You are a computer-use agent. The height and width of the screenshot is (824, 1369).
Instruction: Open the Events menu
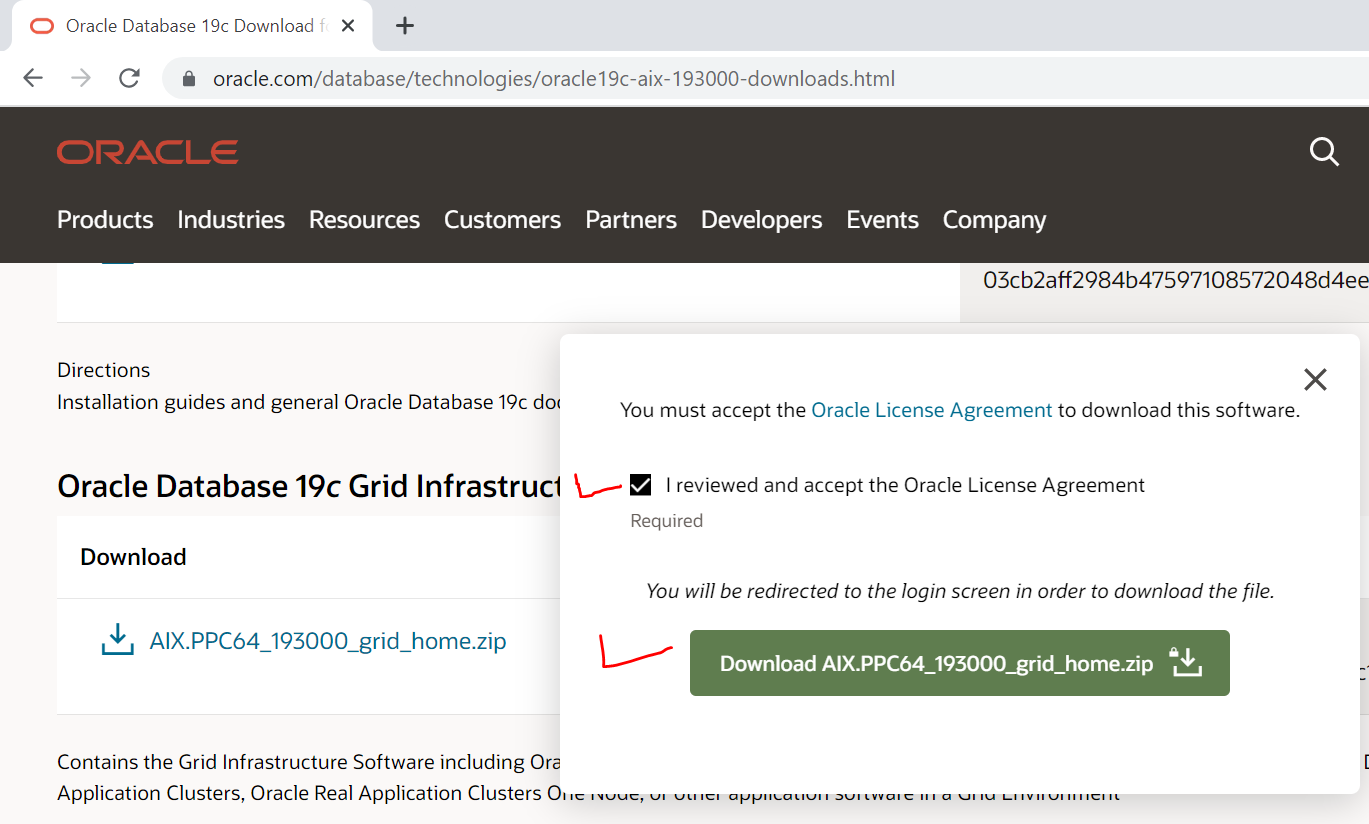(x=882, y=220)
